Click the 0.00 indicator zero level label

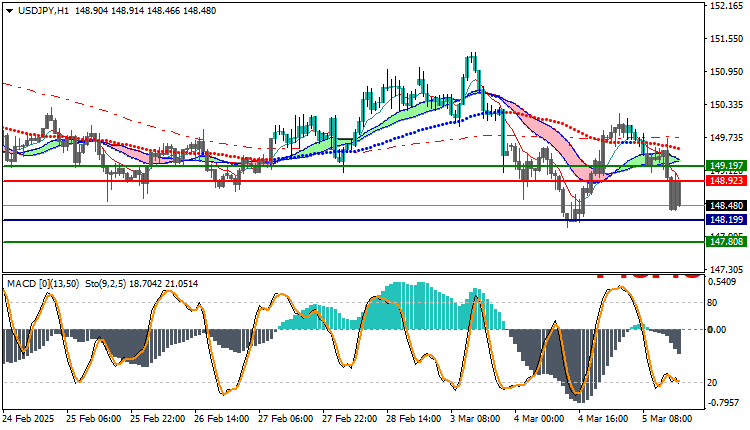coord(717,330)
